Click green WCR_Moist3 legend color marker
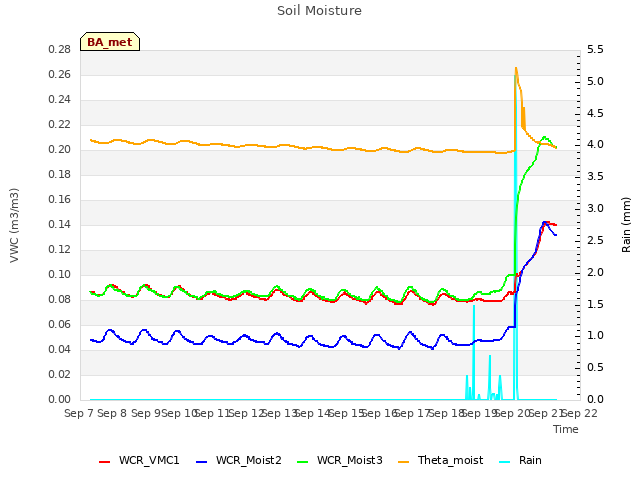 (302, 462)
